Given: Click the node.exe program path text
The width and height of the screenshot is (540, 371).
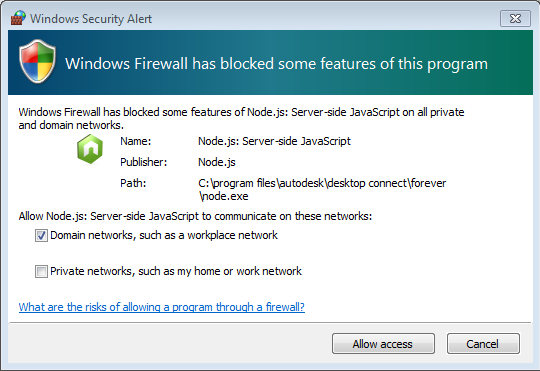Looking at the screenshot, I should 322,189.
